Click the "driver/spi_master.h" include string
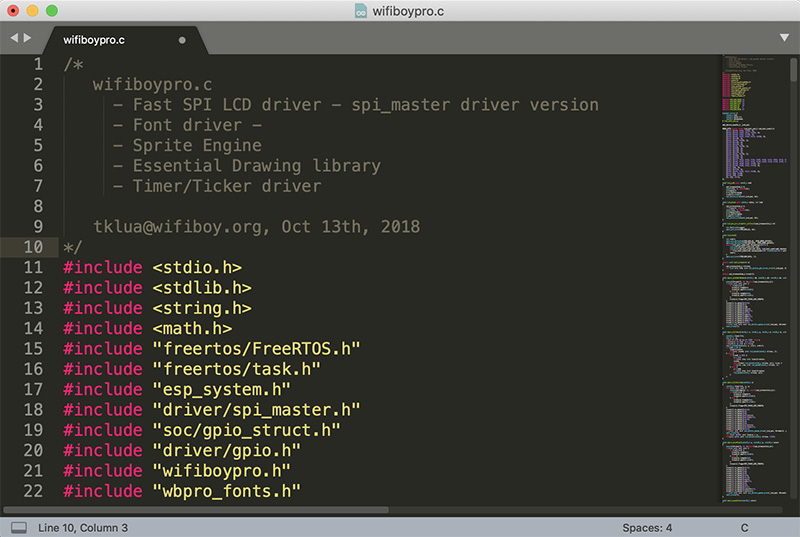Viewport: 800px width, 537px height. 255,409
